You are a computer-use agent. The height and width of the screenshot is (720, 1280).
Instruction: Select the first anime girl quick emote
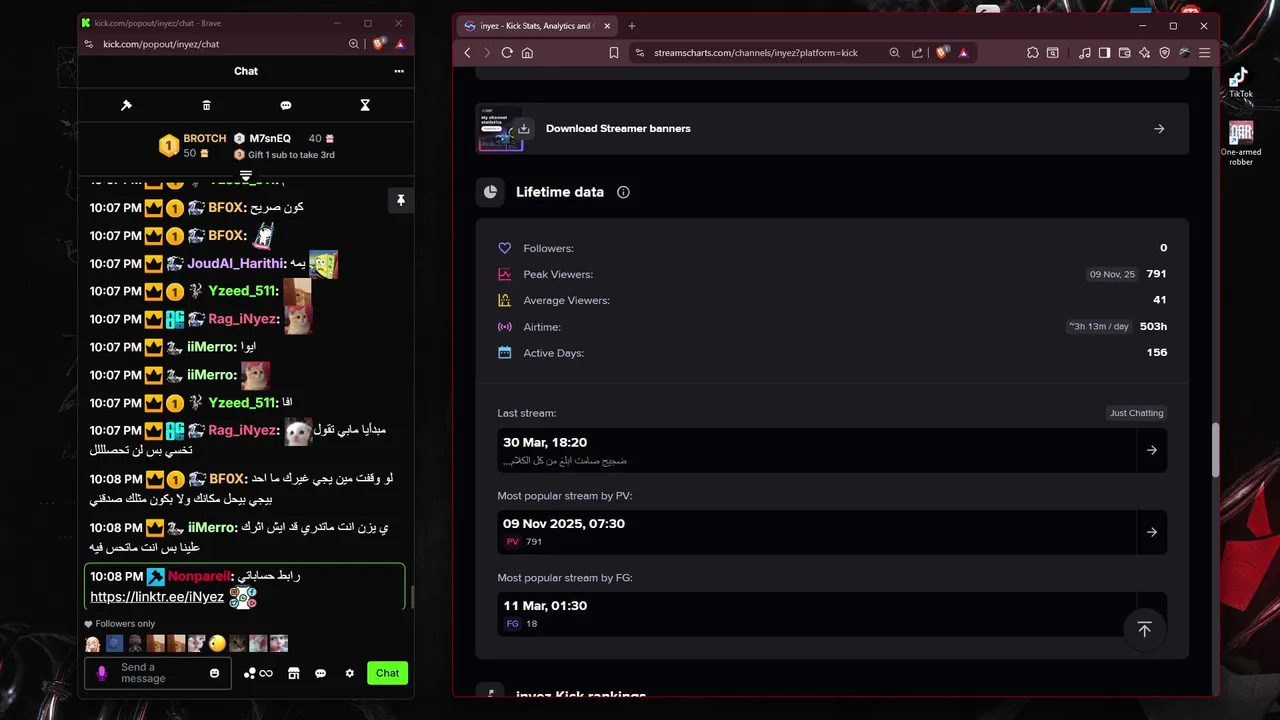[93, 643]
